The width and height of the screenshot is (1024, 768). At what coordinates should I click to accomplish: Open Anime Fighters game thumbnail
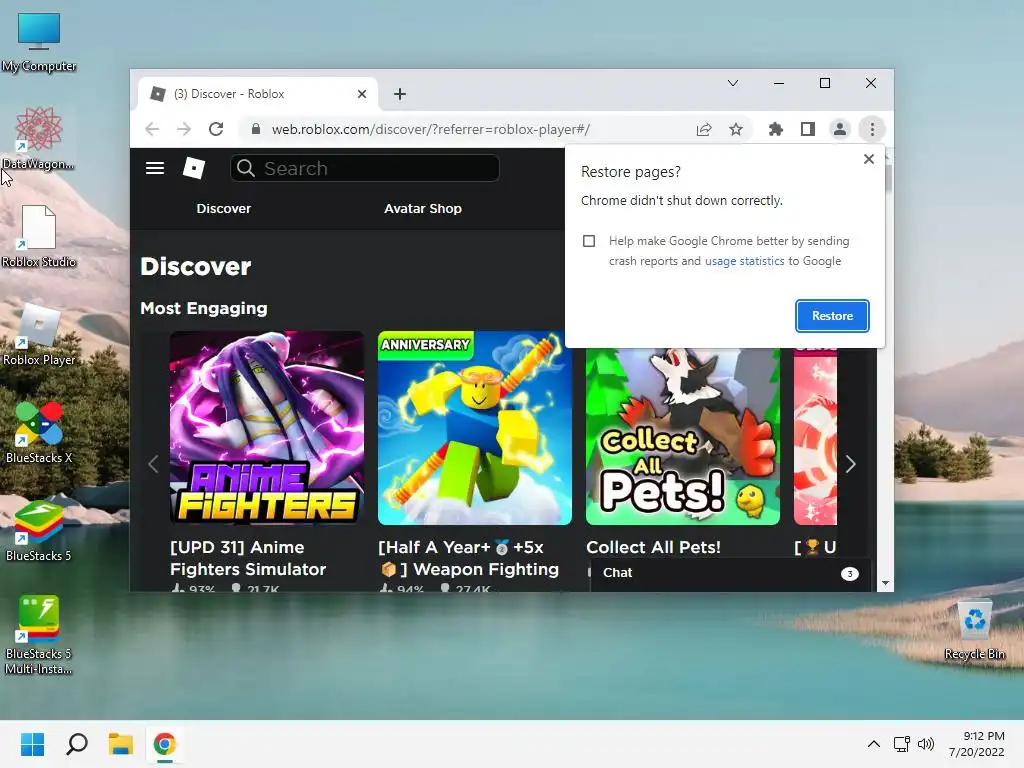pos(266,428)
